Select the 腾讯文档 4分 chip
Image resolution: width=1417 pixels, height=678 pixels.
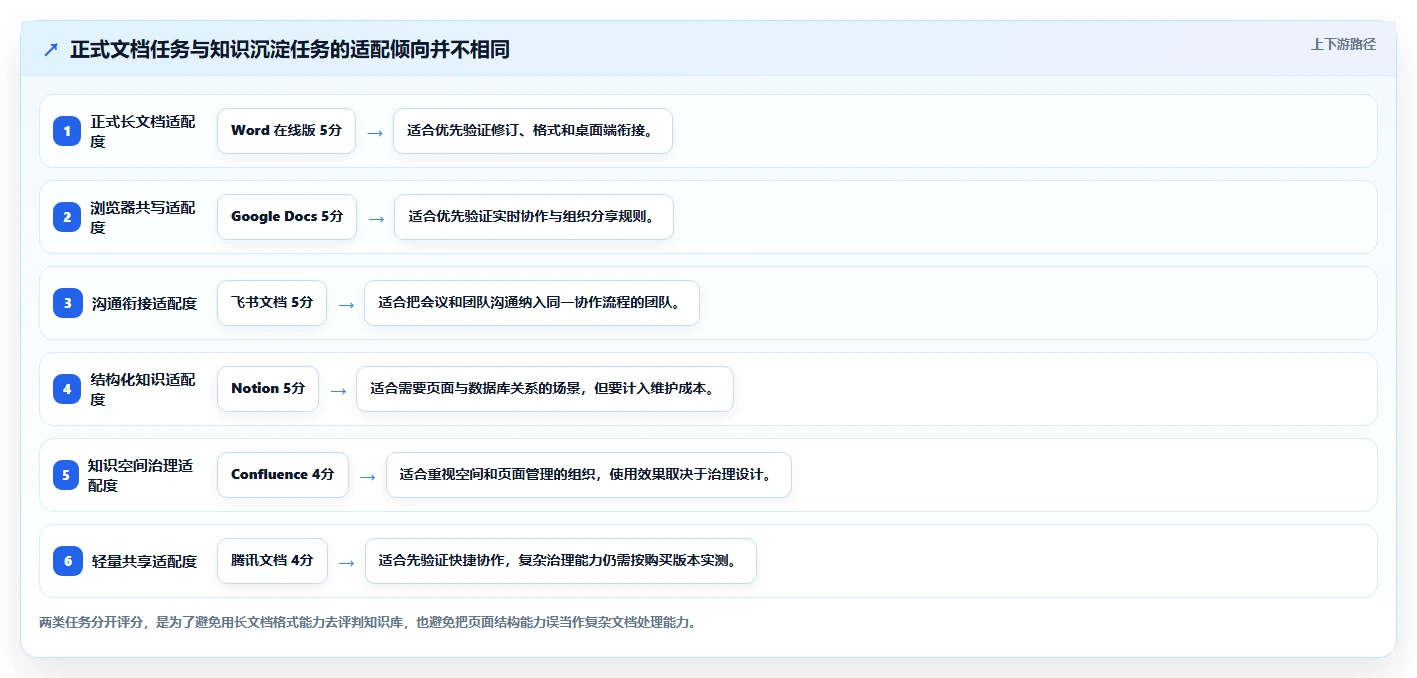[272, 561]
